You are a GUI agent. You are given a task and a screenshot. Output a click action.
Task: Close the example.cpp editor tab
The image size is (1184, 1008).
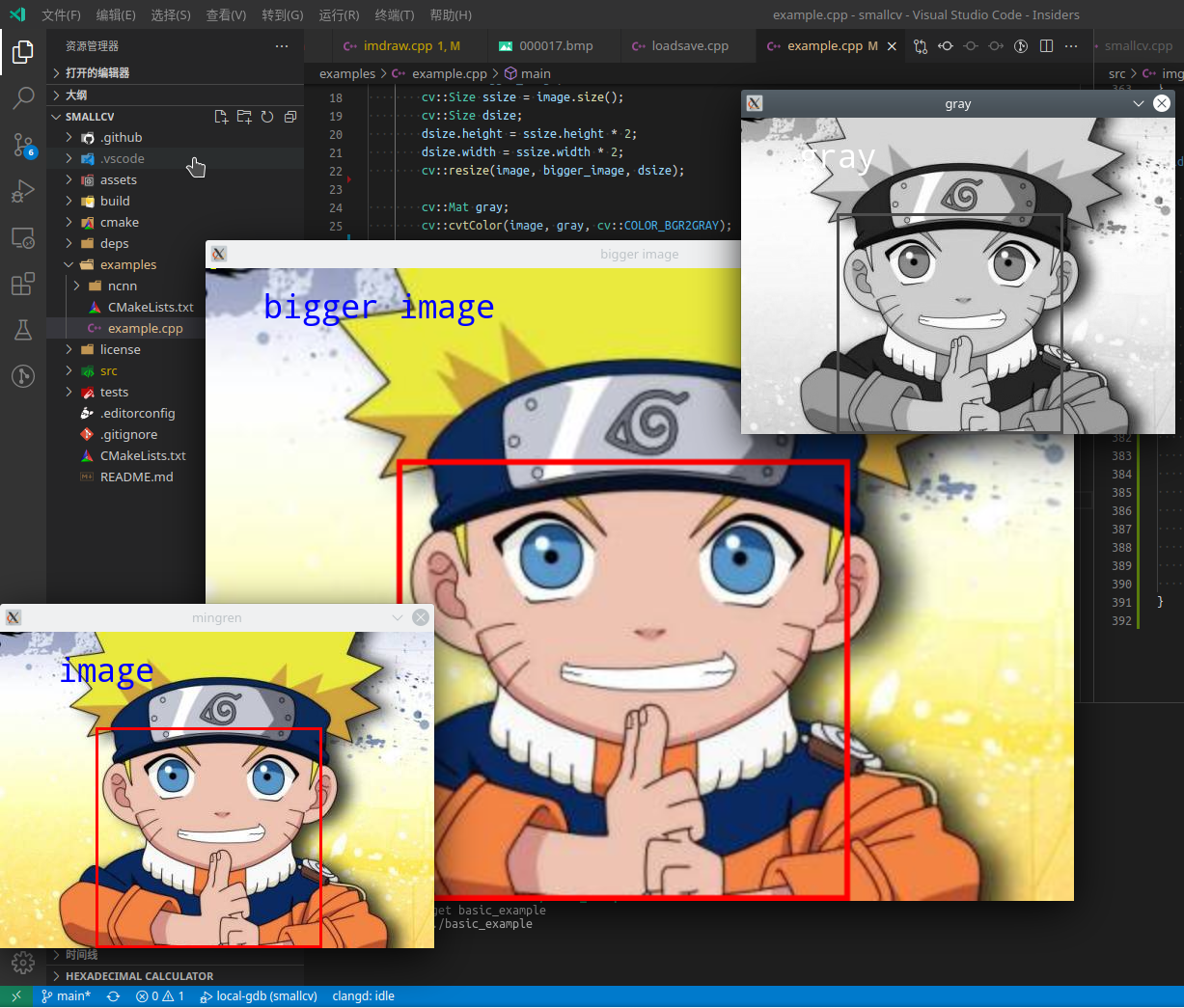coord(892,46)
